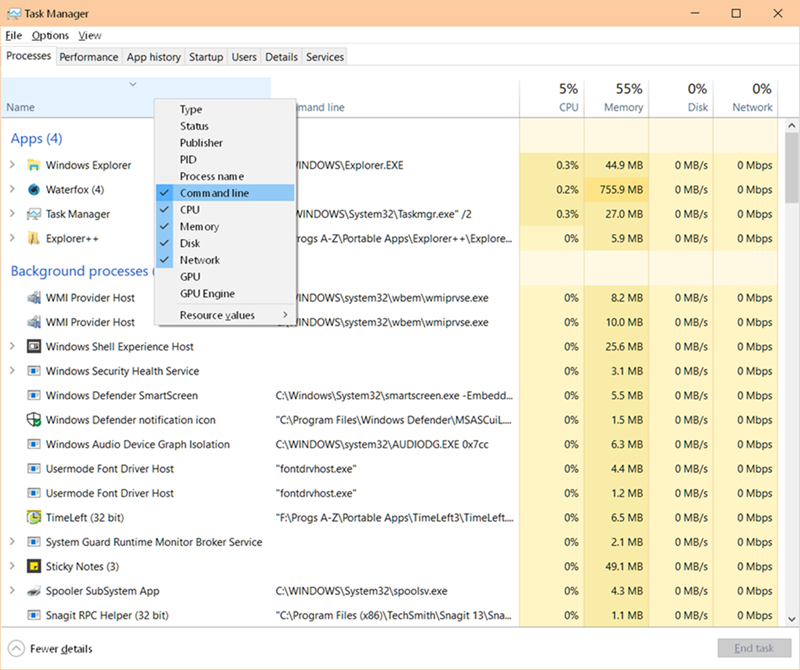Screen dimensions: 800x670
Task: Click the Windows Audio Device Graph Isolation icon
Action: (34, 444)
